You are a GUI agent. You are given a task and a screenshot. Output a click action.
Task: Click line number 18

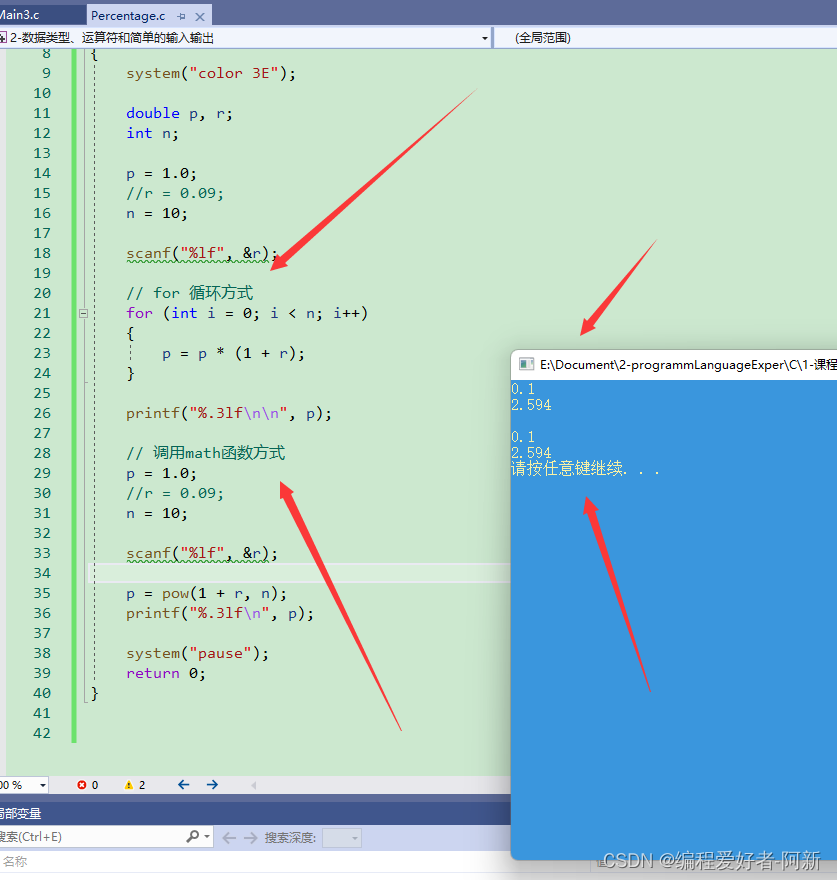tap(42, 253)
